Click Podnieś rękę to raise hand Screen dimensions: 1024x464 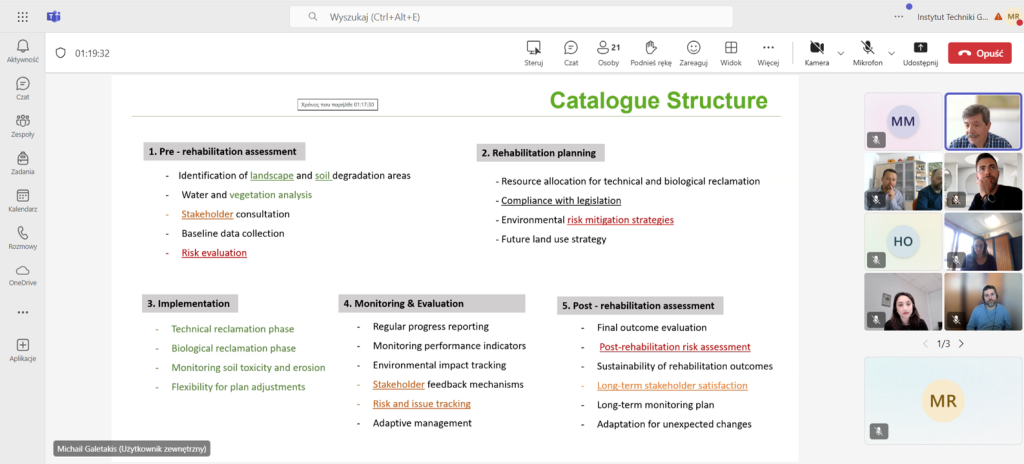pyautogui.click(x=650, y=53)
